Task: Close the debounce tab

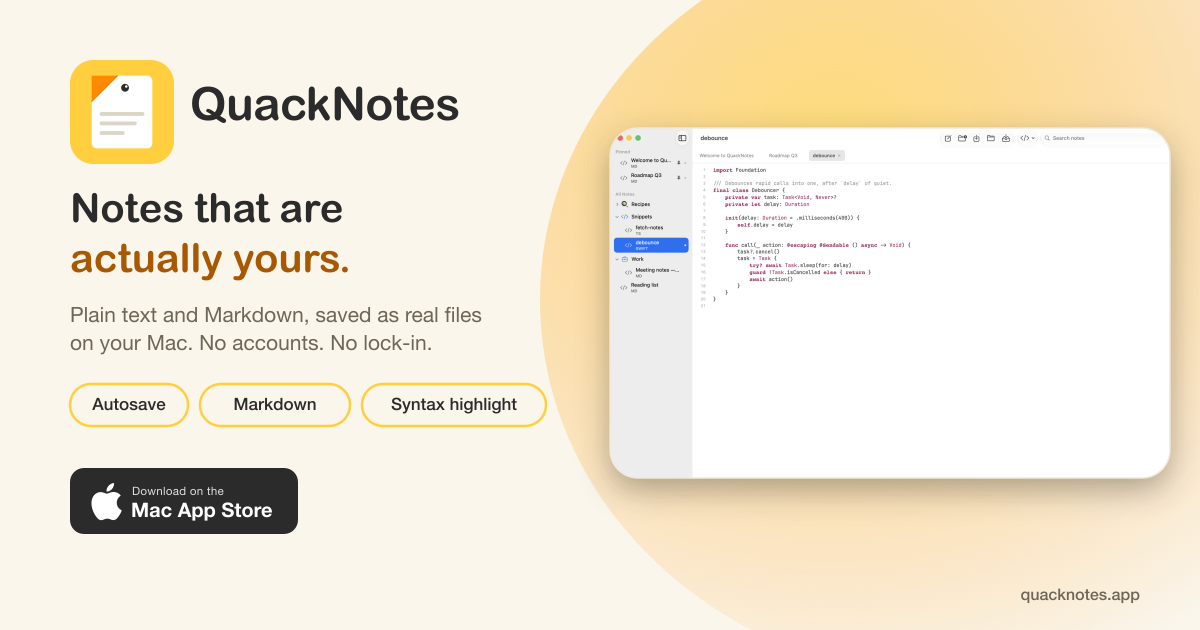Action: [x=839, y=155]
